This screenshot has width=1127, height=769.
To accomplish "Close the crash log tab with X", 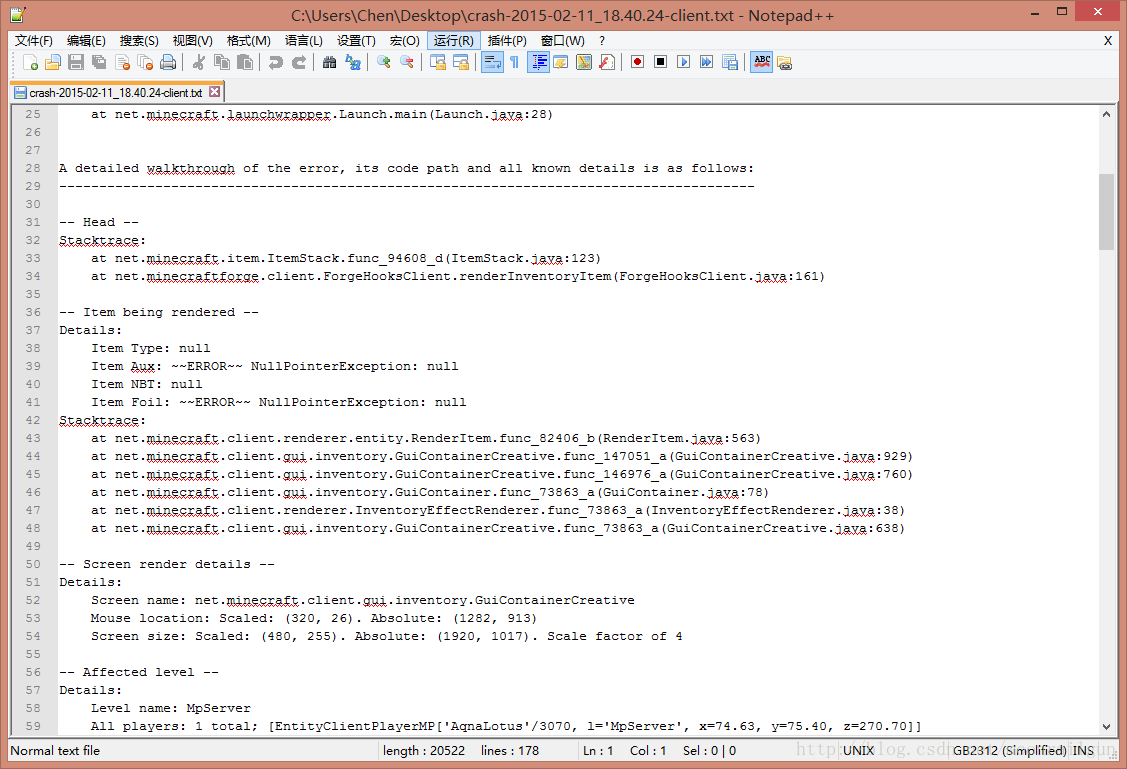I will [x=214, y=92].
